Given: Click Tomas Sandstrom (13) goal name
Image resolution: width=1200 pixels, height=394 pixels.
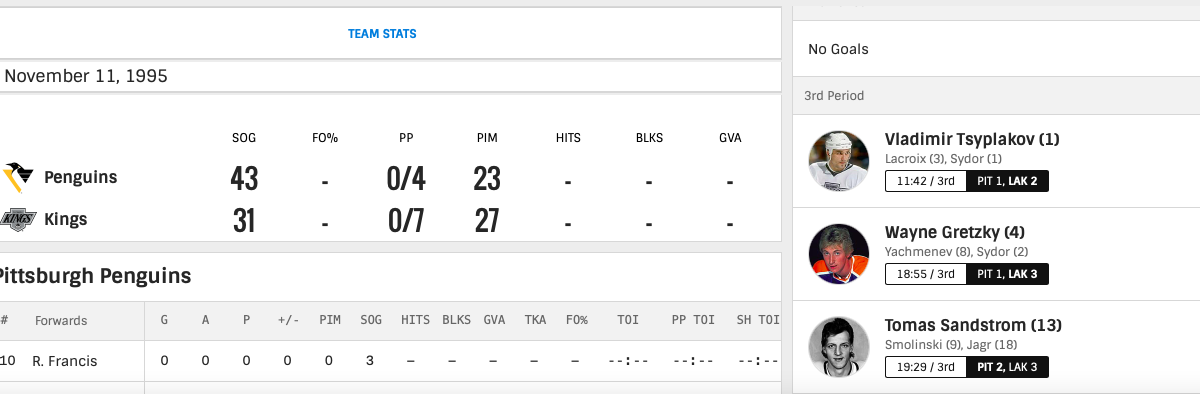Looking at the screenshot, I should point(973,325).
